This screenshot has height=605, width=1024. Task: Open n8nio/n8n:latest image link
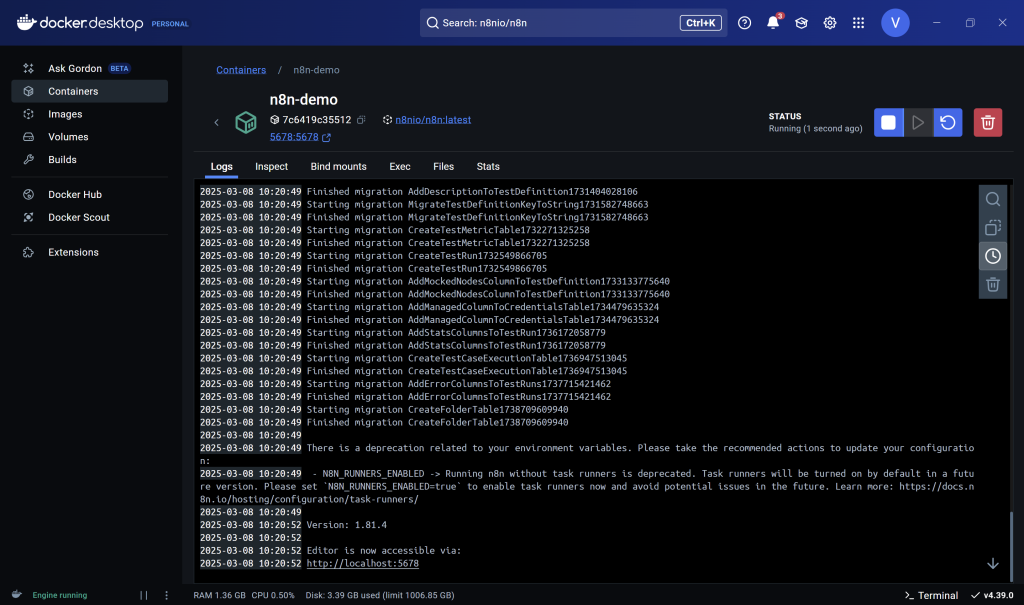tap(433, 120)
